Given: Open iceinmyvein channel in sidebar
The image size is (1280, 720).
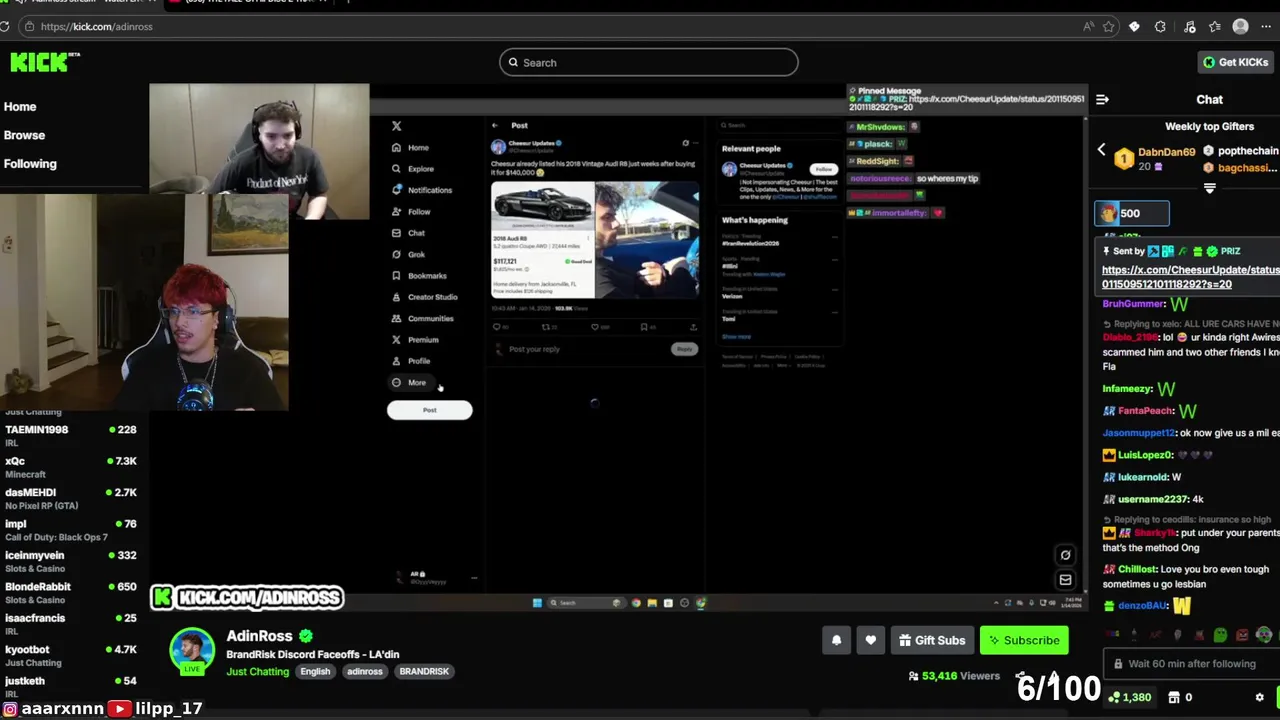Looking at the screenshot, I should tap(70, 561).
